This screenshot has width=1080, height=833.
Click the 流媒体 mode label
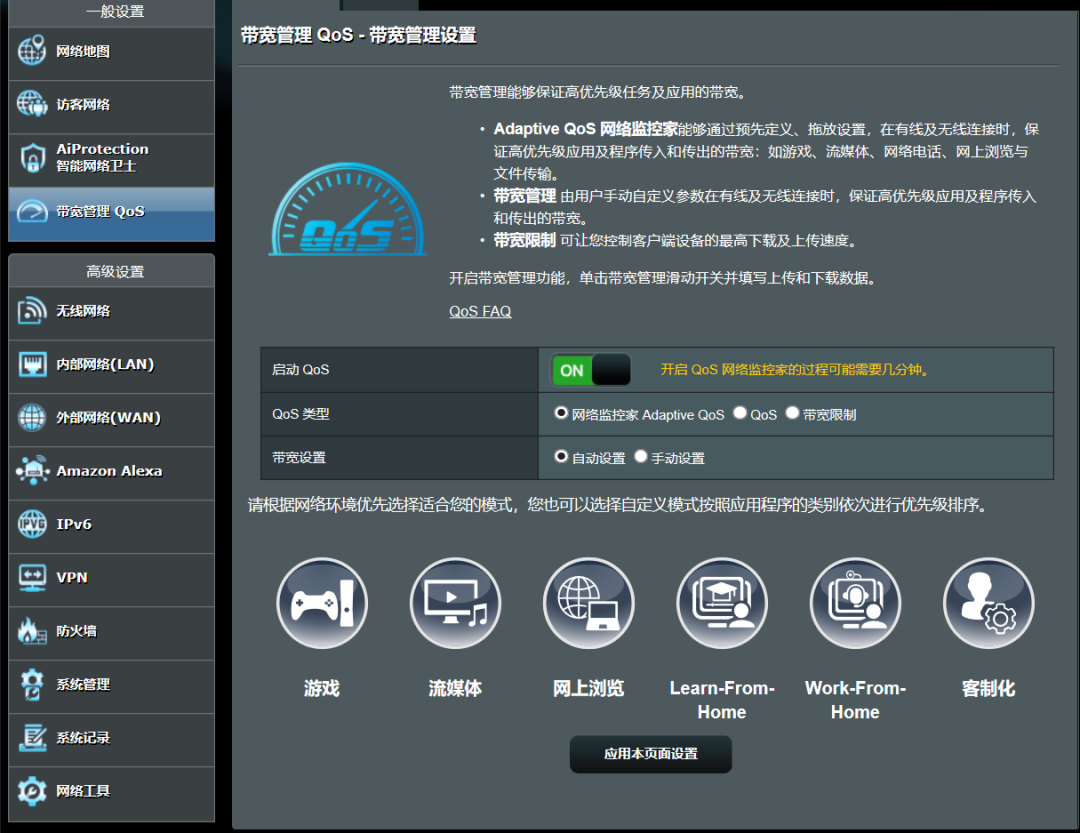(455, 688)
